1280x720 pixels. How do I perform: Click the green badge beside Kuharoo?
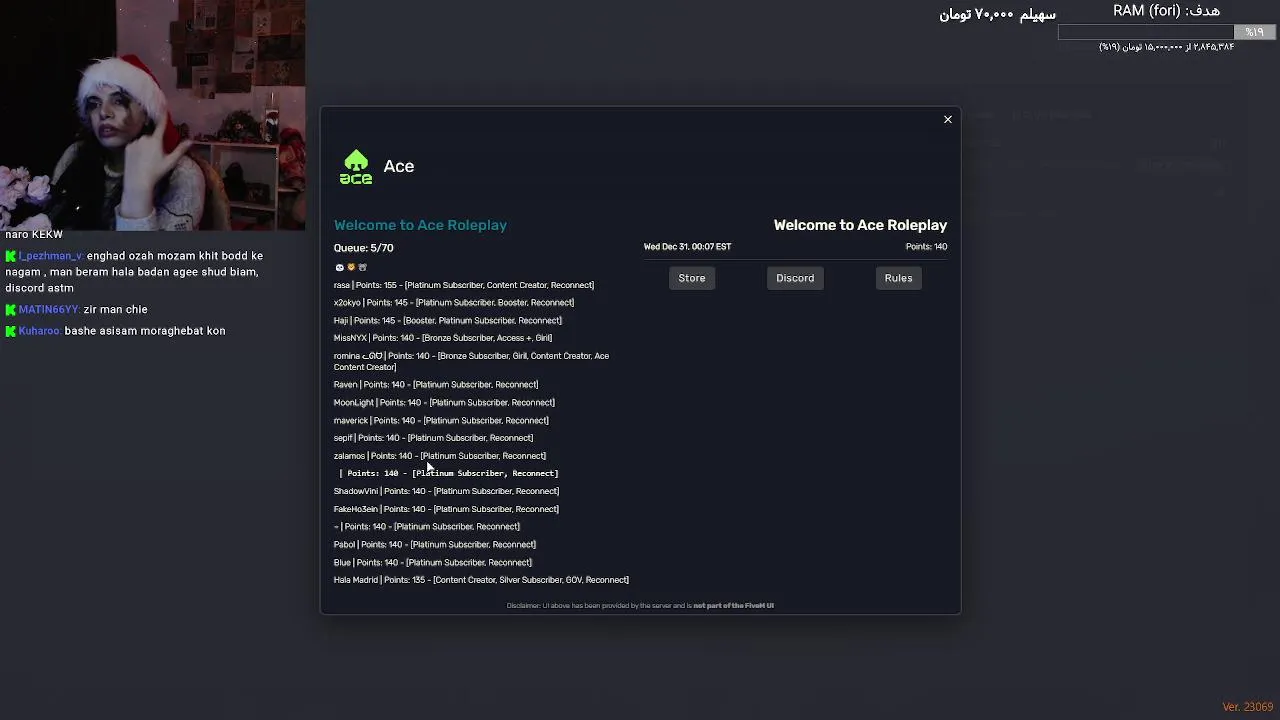pos(11,331)
